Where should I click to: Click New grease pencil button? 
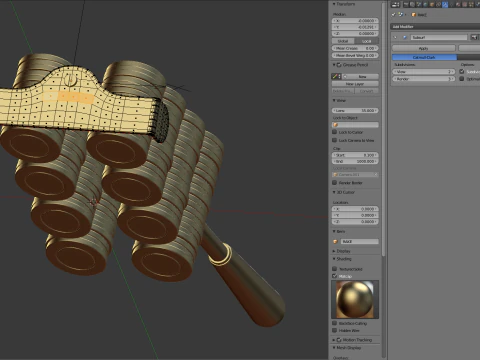coord(361,76)
